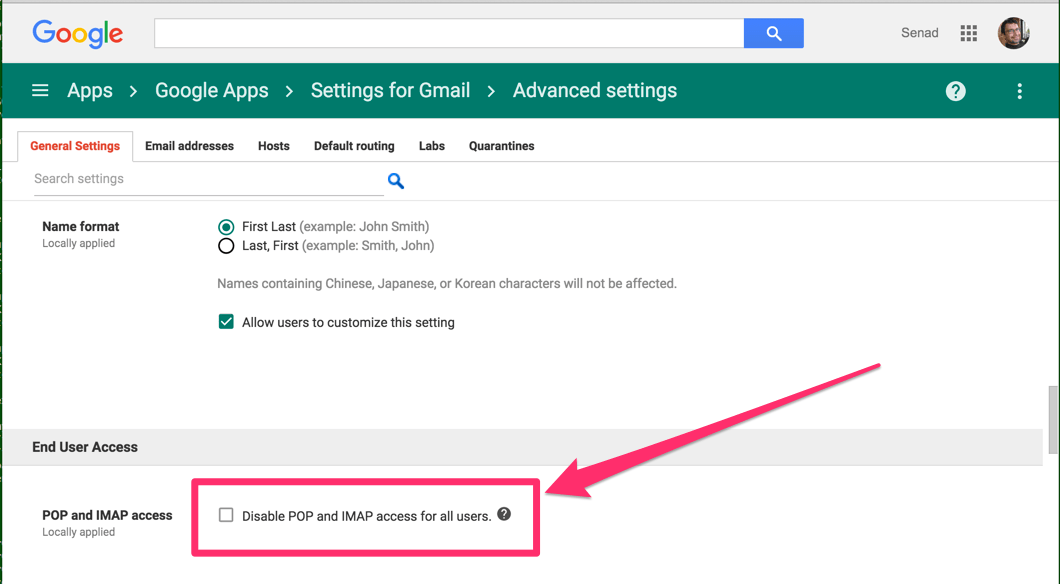Open the three-dot more options menu
The height and width of the screenshot is (584, 1060).
1019,91
